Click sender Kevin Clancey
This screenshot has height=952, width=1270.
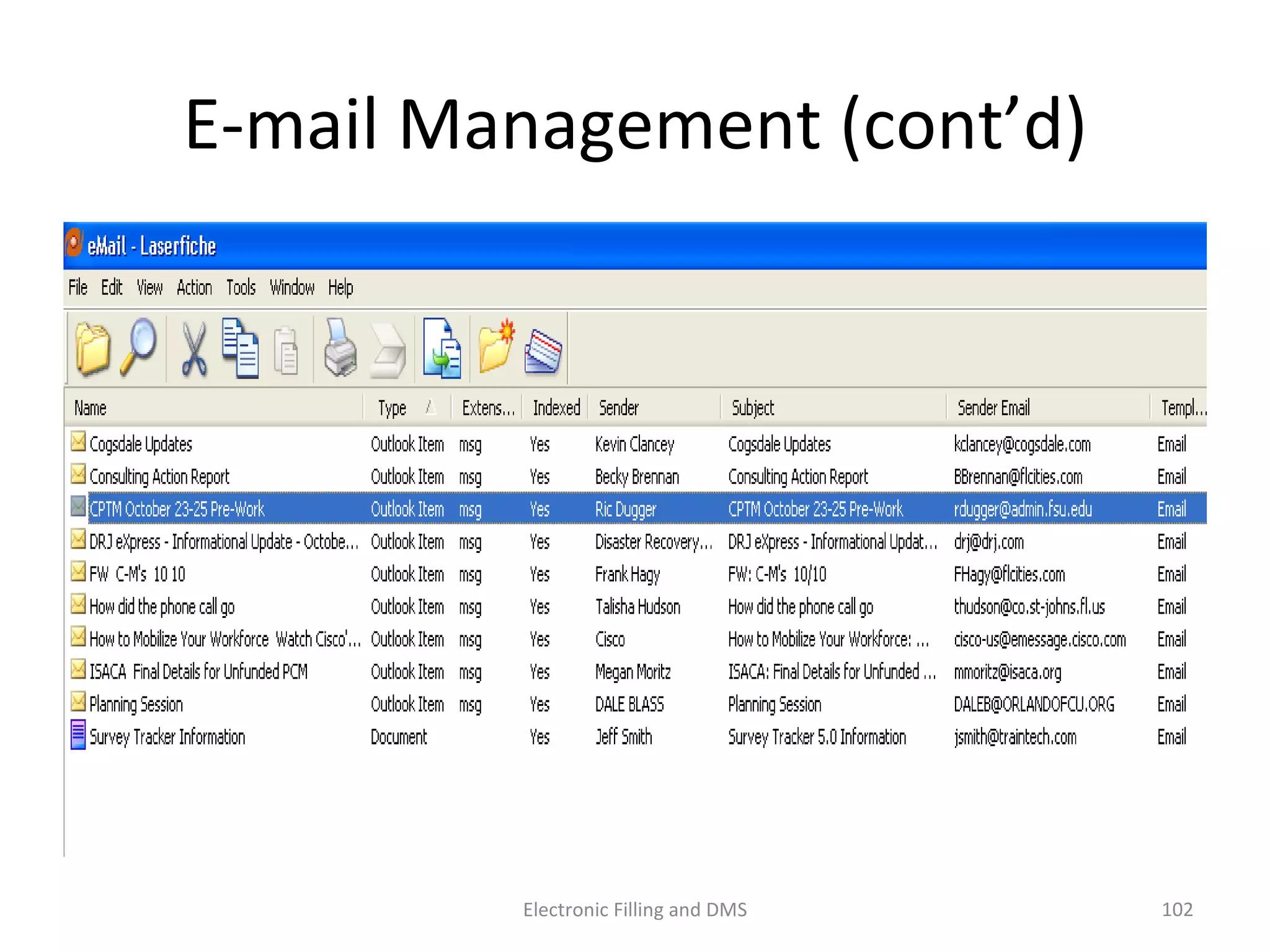(634, 444)
